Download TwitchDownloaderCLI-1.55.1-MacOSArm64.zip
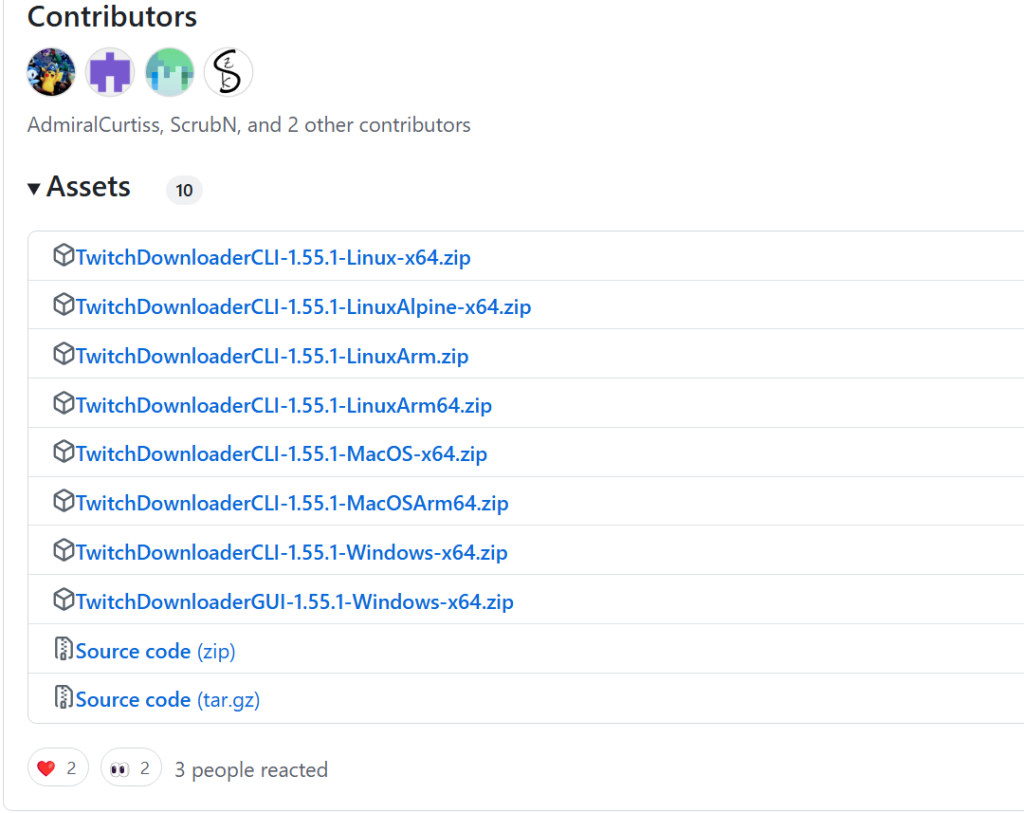Viewport: 1024px width, 813px height. [291, 503]
